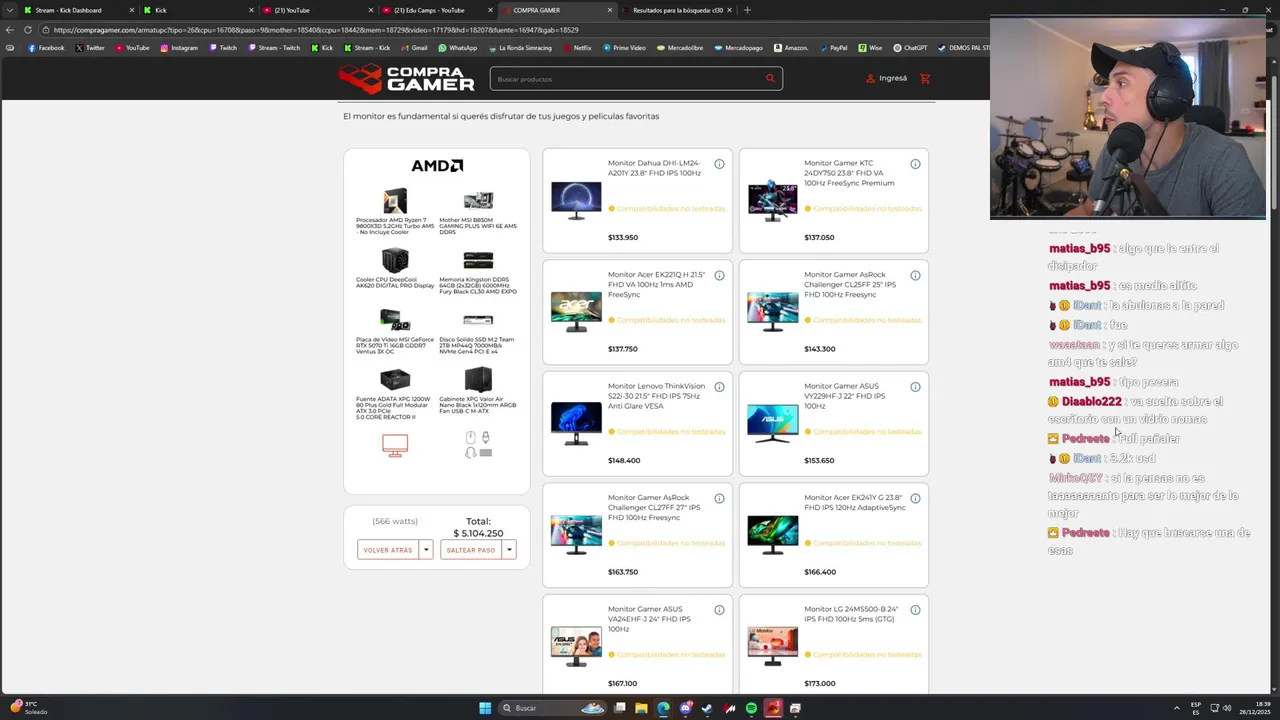
Task: Click the $133.950 price of Dahua monitor
Action: click(x=623, y=238)
